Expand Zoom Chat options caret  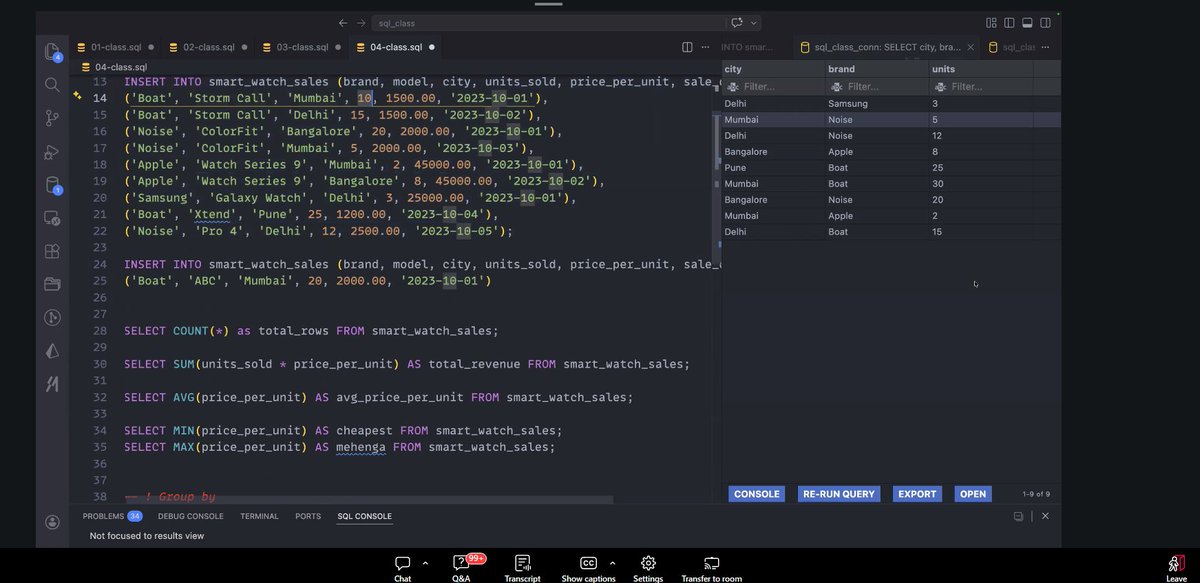point(426,562)
